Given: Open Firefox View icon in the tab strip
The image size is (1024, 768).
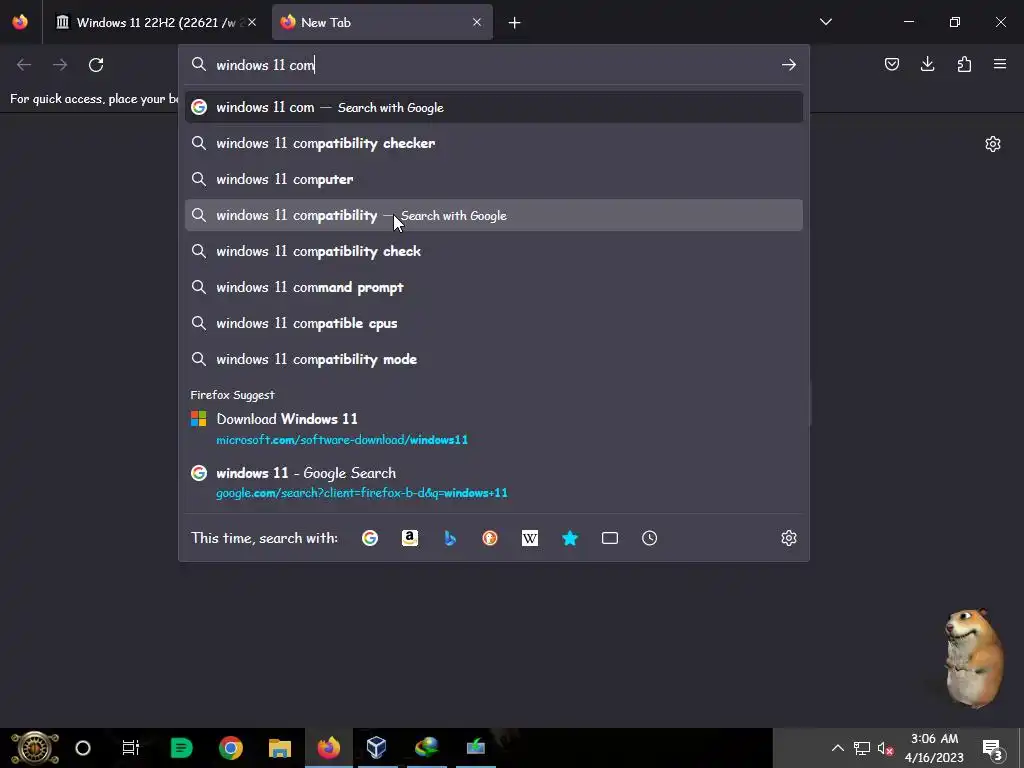Looking at the screenshot, I should [x=20, y=22].
